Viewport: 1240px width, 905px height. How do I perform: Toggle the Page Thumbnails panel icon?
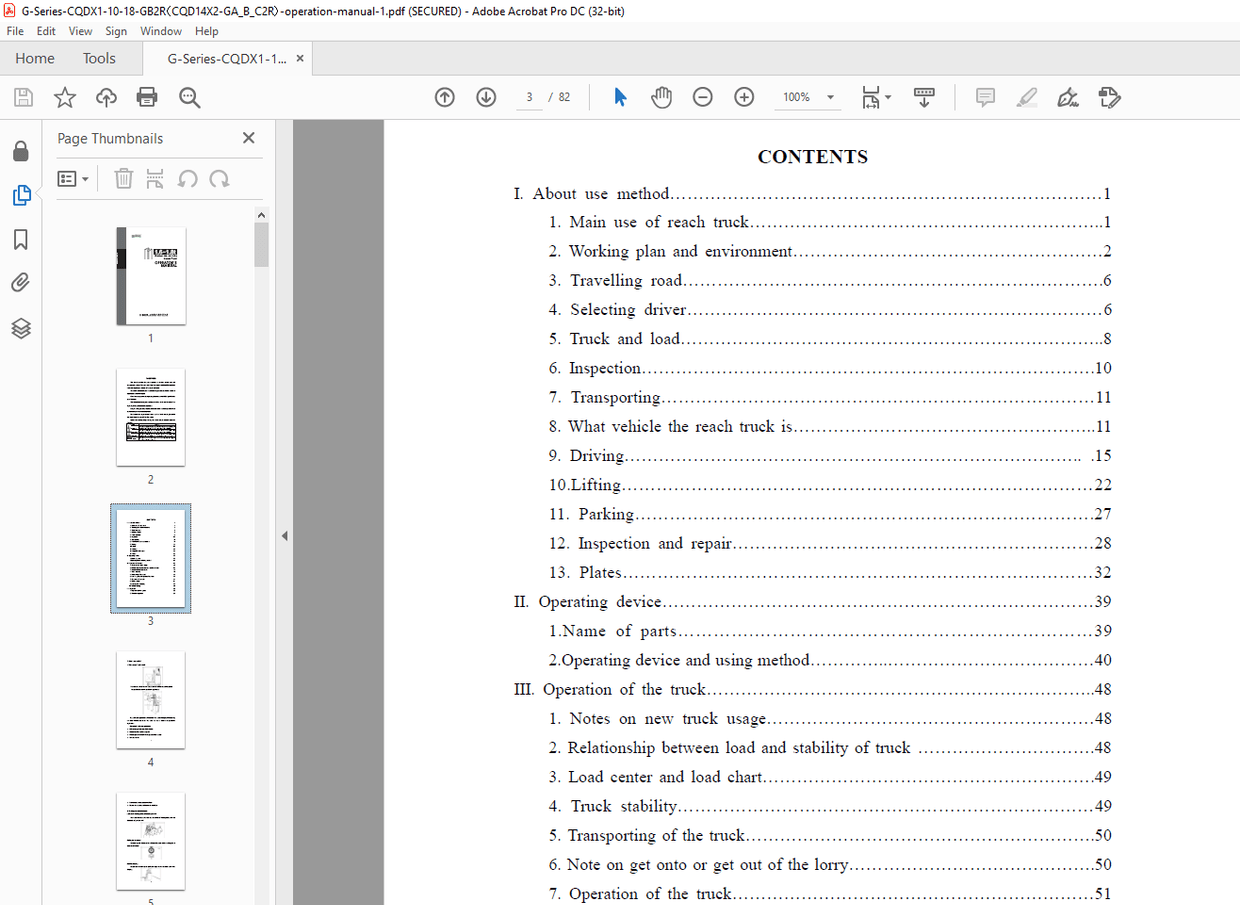(x=21, y=196)
